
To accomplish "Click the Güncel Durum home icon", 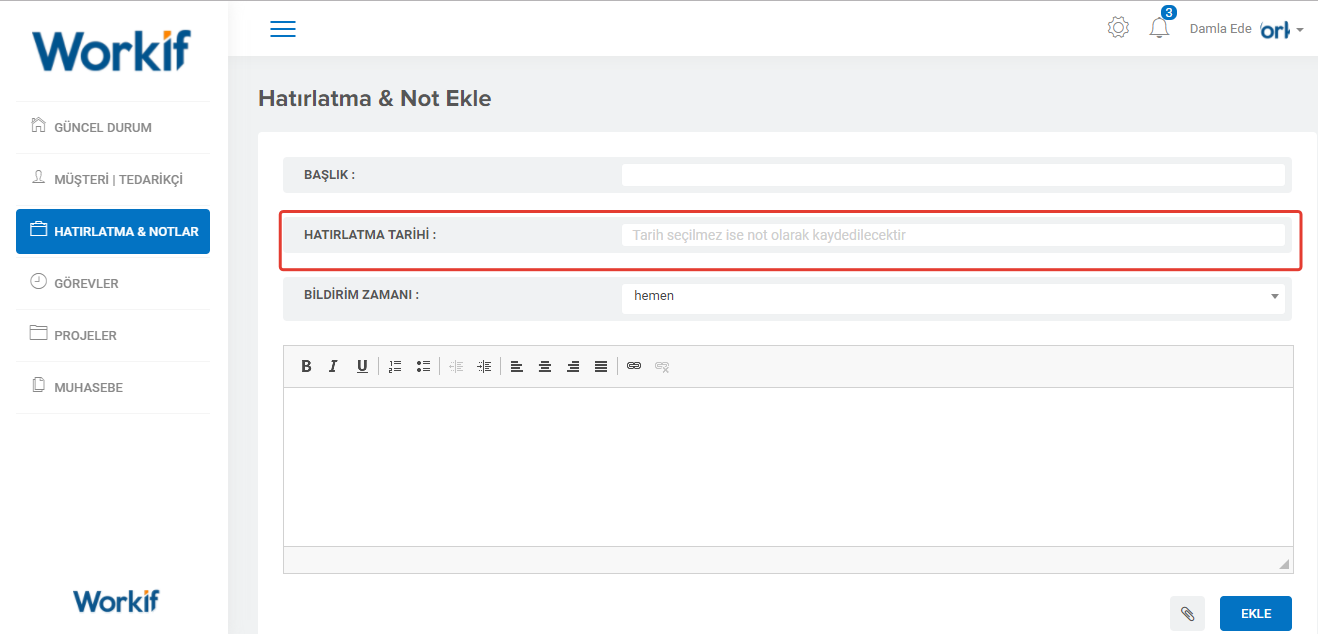I will [x=39, y=125].
